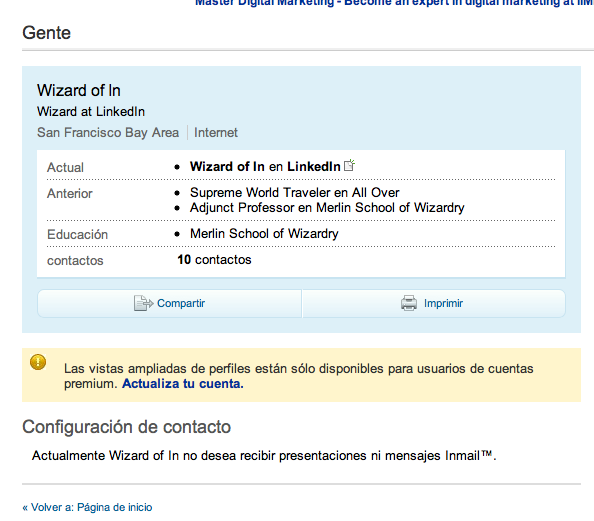Click the yellow warning exclamation icon

click(38, 362)
